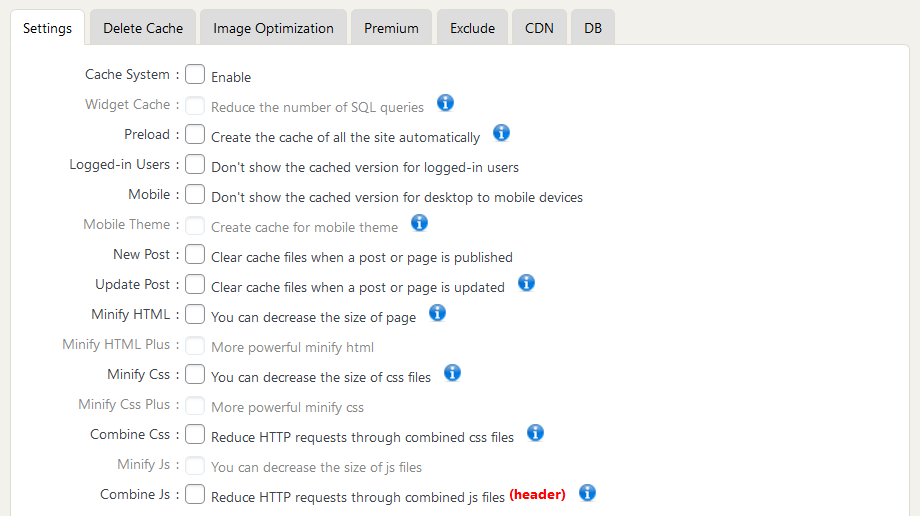Click 'Reduce the number of SQL queries' text
The height and width of the screenshot is (516, 920).
click(x=317, y=107)
